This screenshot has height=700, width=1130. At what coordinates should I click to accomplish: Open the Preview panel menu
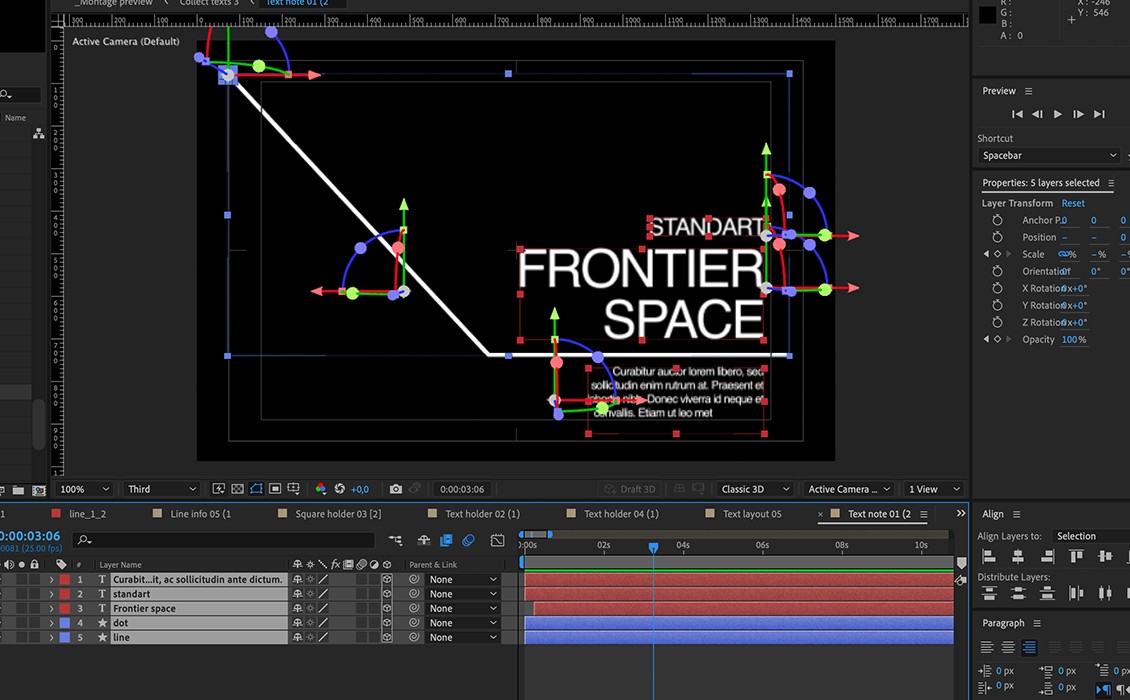(x=1028, y=91)
